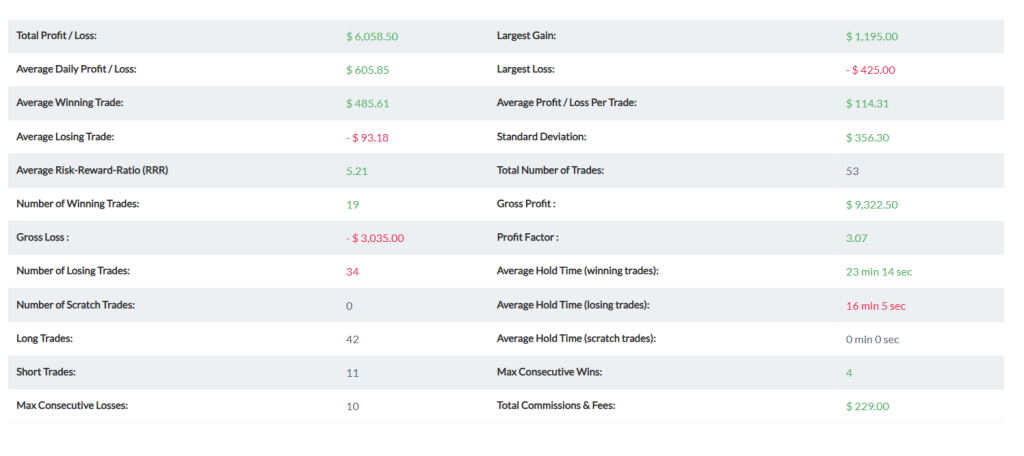Click the $ 485.61 value

368,103
